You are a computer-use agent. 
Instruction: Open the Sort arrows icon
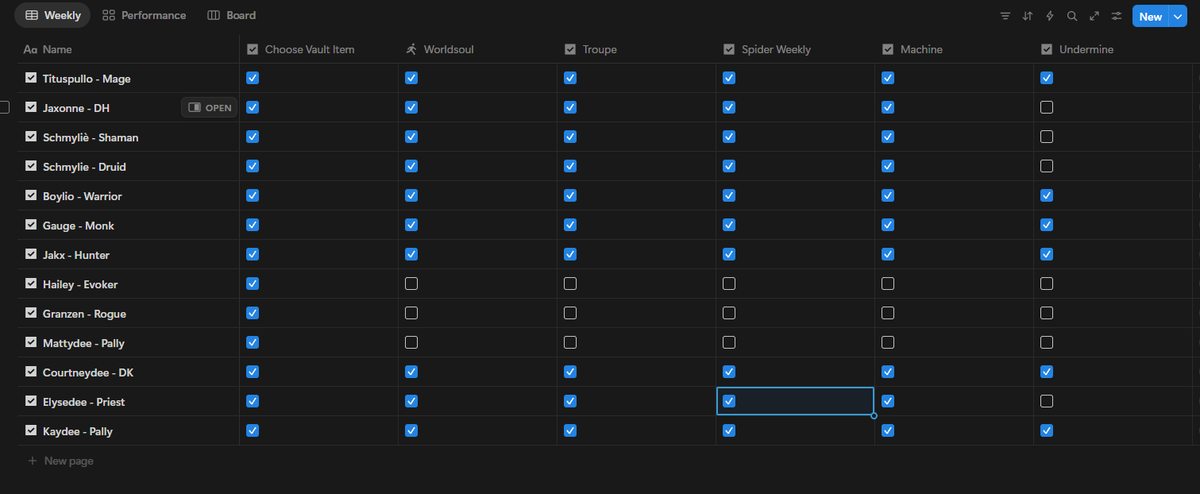[1028, 16]
